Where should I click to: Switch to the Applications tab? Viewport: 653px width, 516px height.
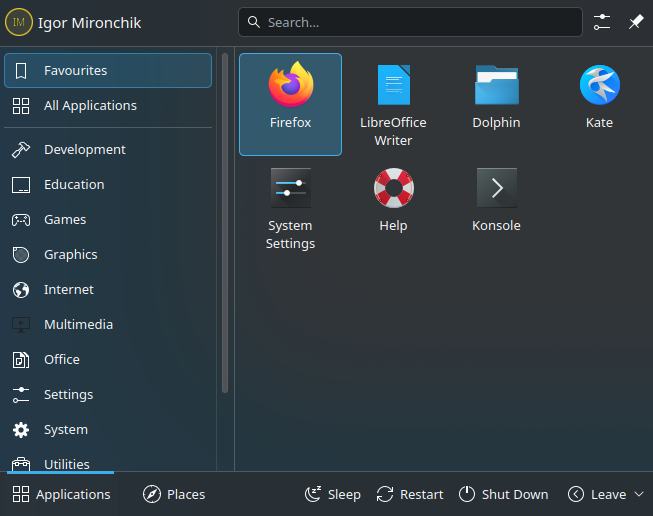[x=61, y=494]
